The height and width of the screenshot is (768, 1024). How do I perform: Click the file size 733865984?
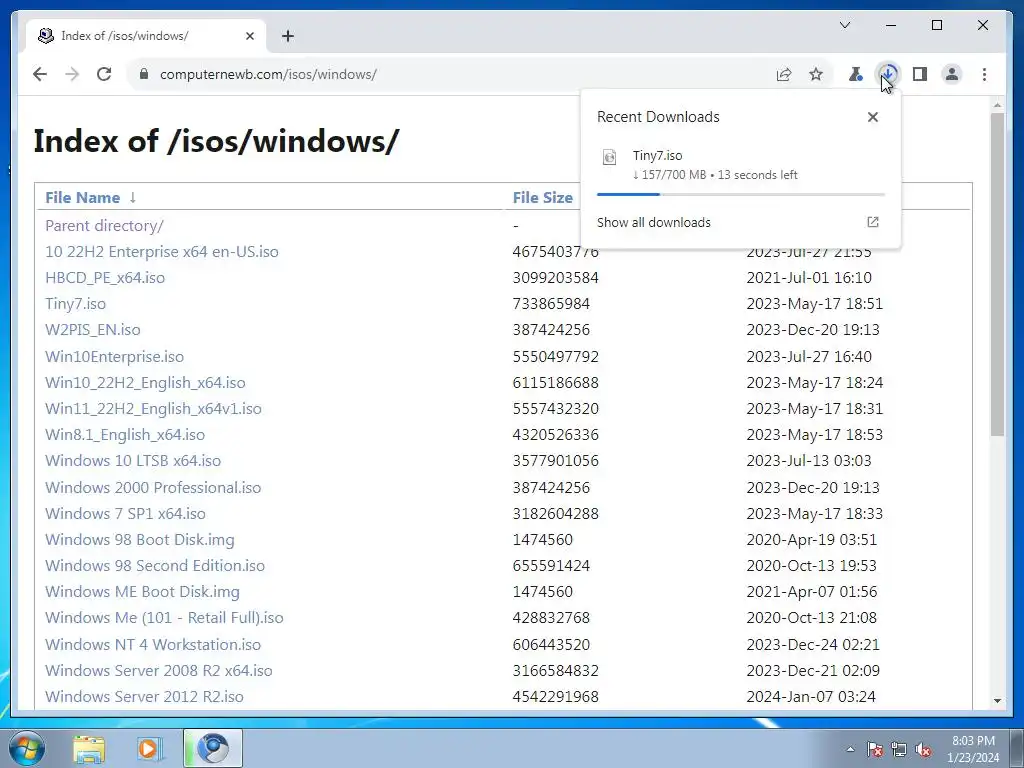(551, 304)
